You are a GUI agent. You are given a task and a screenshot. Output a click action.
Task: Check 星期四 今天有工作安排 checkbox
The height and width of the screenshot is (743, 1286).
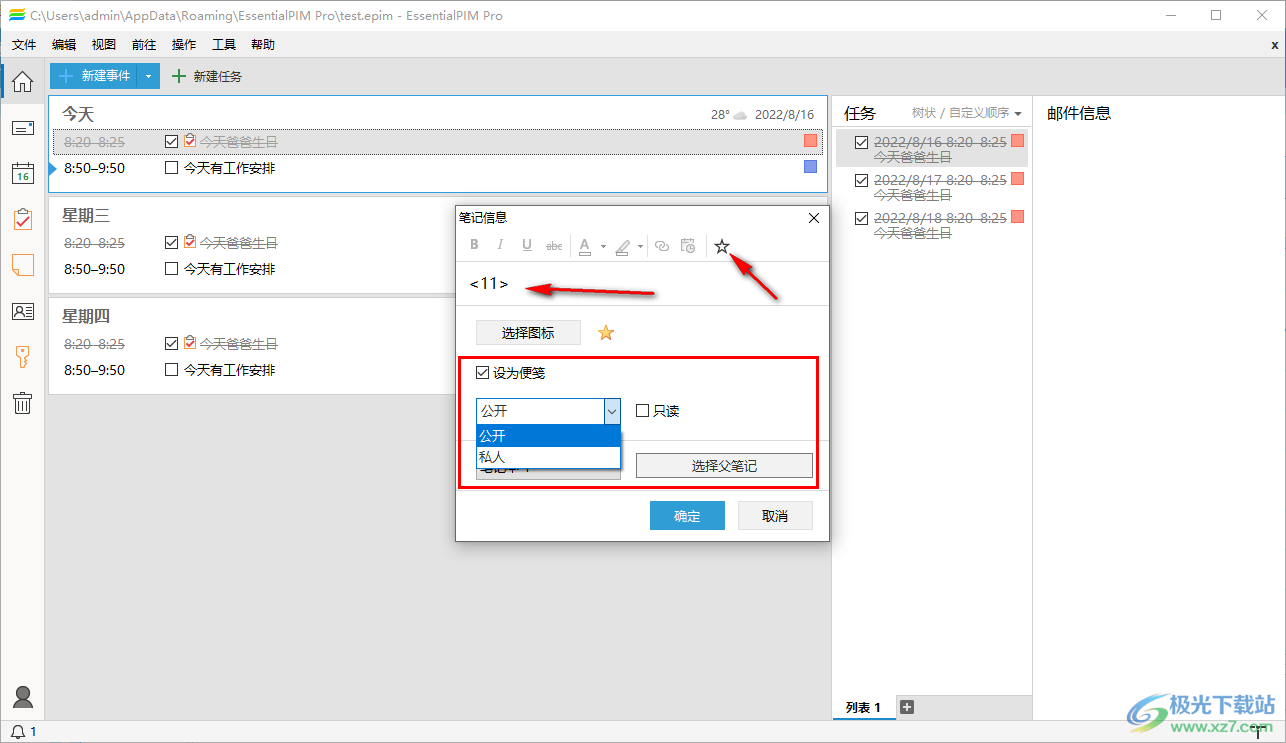click(x=171, y=370)
